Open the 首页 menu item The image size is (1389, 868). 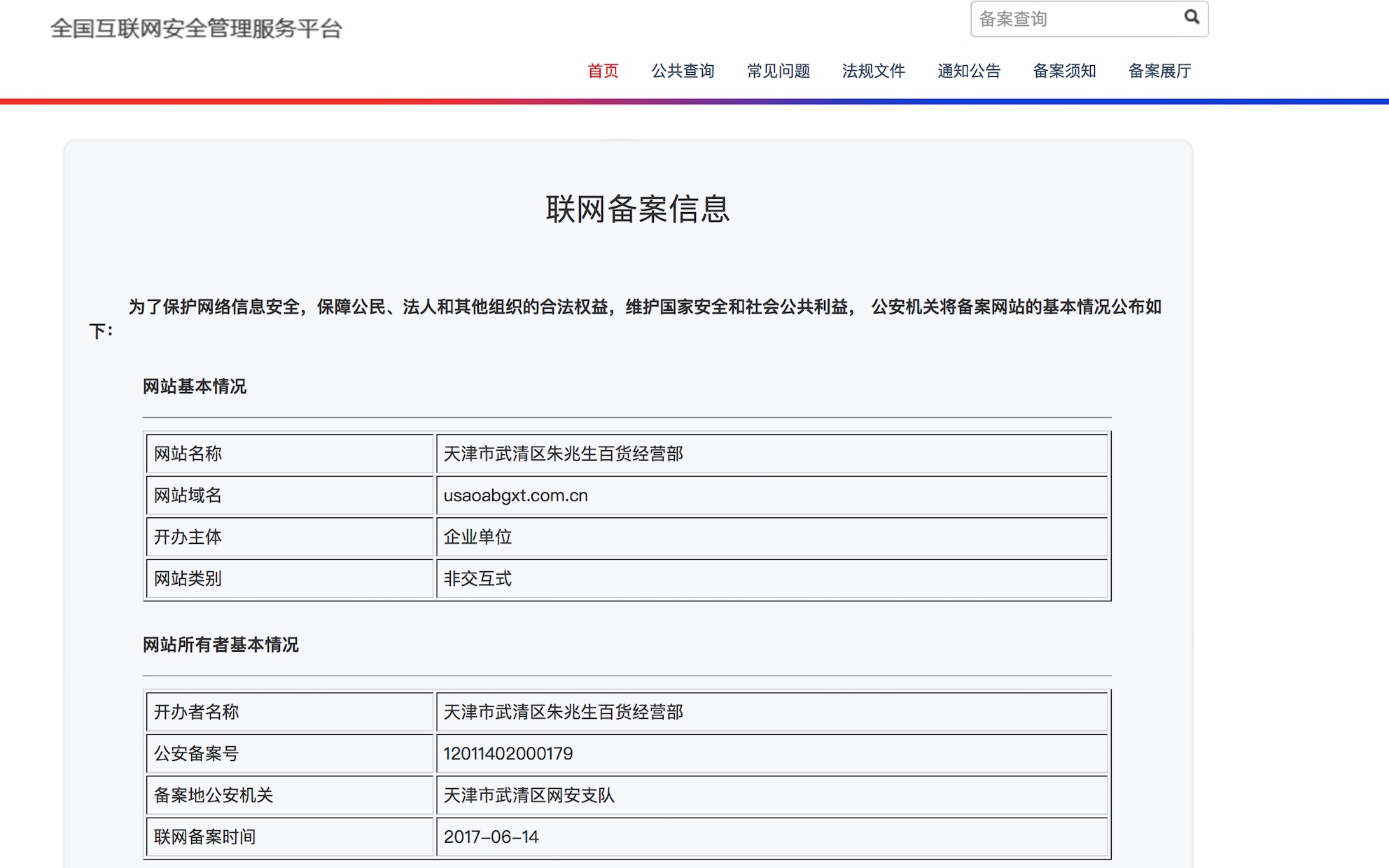coord(603,71)
